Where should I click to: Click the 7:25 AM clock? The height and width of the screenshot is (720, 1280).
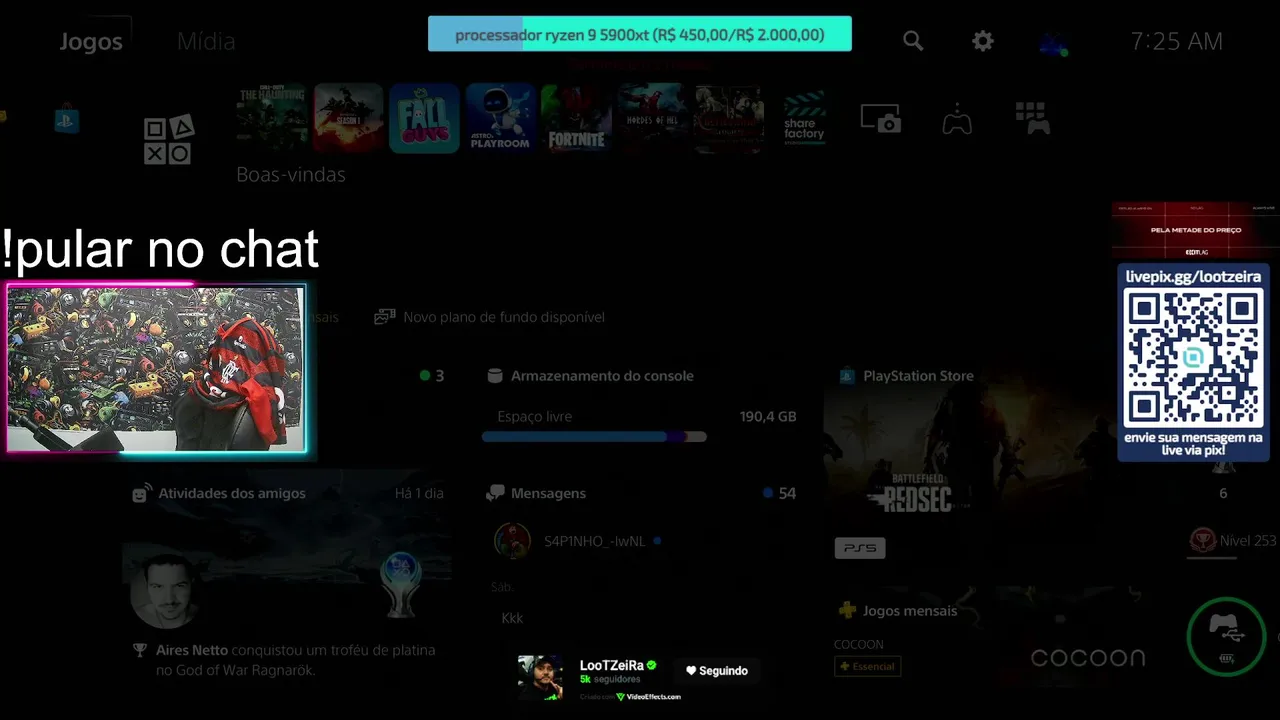[1176, 41]
